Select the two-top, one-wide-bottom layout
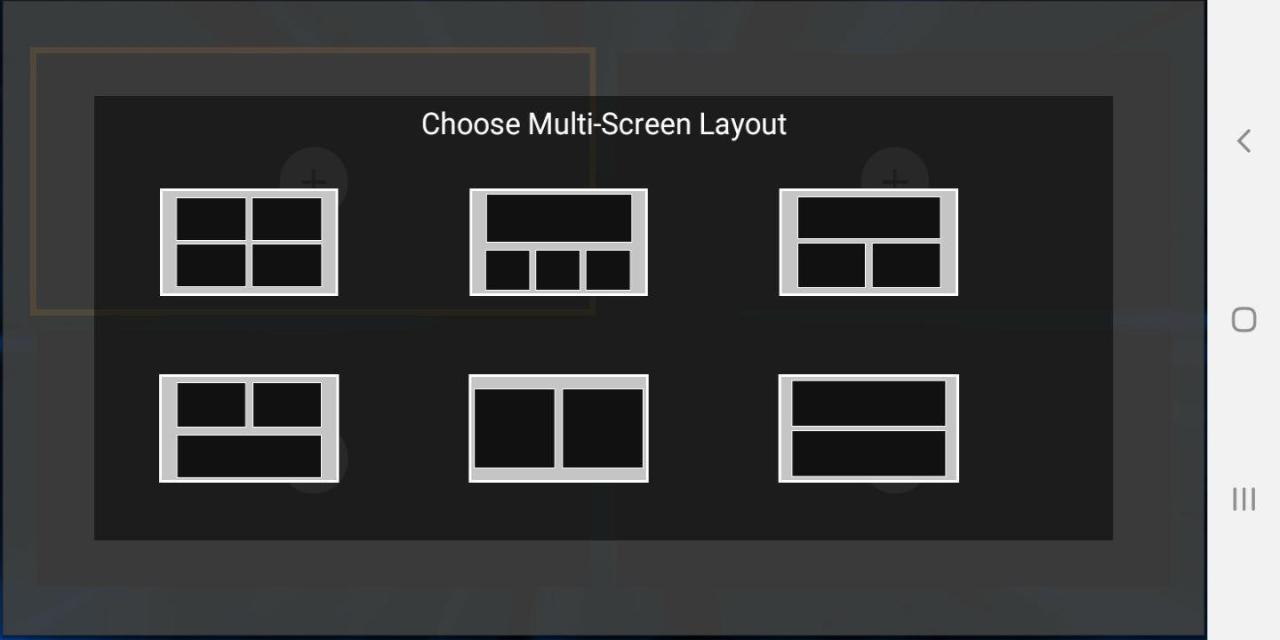1280x640 pixels. tap(249, 428)
